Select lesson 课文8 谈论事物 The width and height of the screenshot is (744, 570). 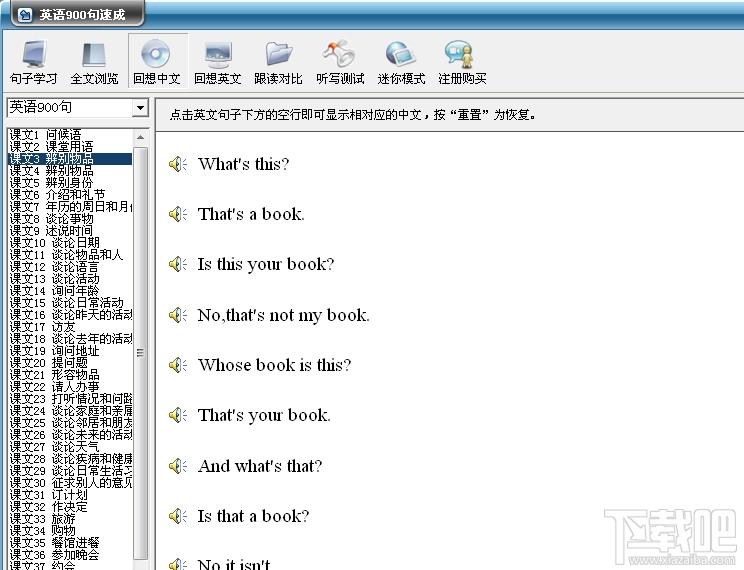(x=70, y=219)
